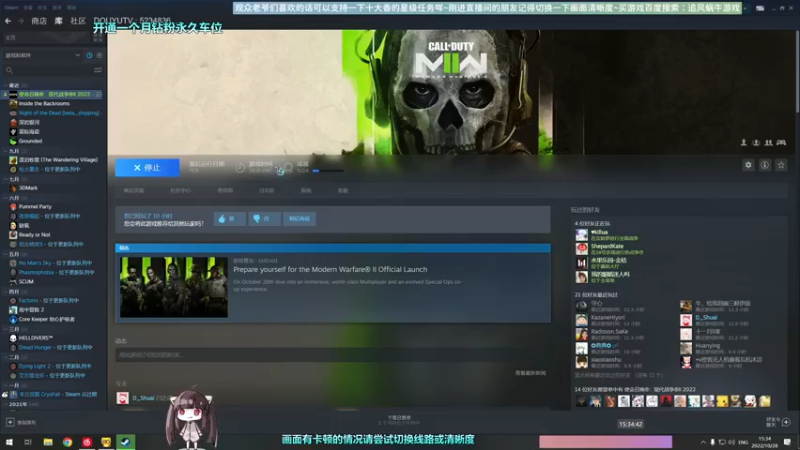The image size is (800, 450).
Task: Open the 讨论区 discussions tab
Action: (x=266, y=190)
